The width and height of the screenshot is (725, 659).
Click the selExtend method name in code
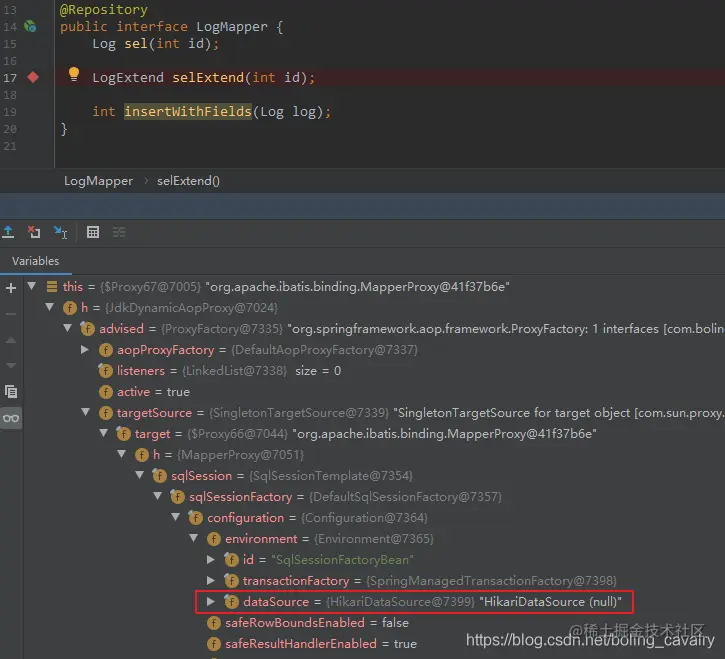[208, 77]
